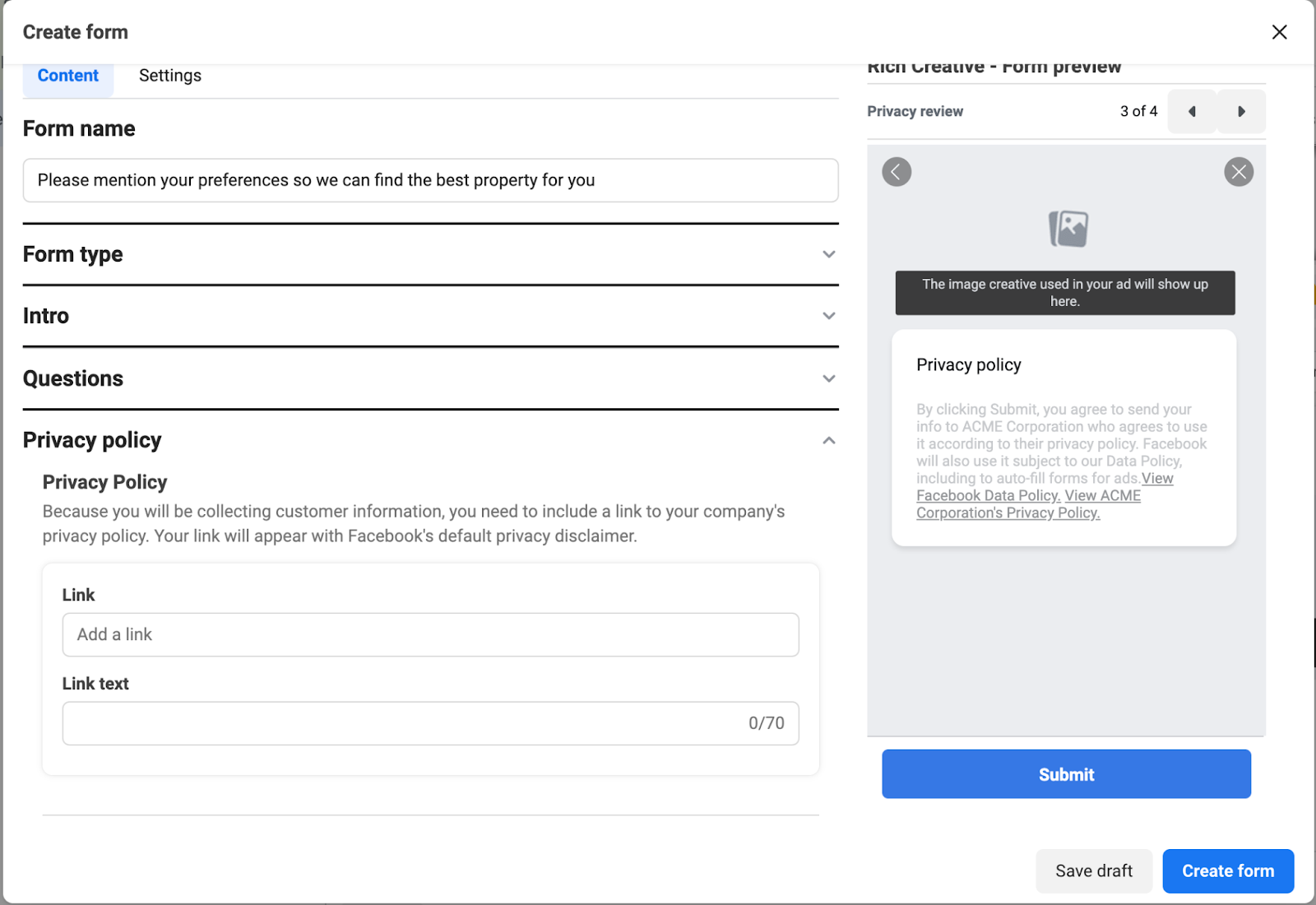Click the Save draft button
The height and width of the screenshot is (905, 1316).
click(x=1093, y=870)
